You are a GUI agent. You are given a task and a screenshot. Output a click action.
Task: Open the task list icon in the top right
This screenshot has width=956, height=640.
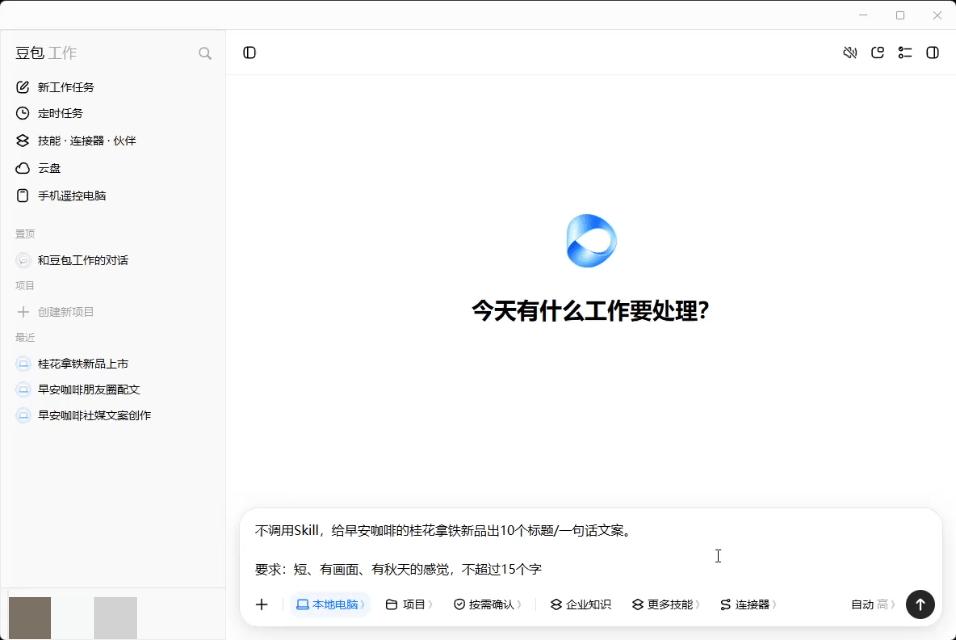click(905, 52)
